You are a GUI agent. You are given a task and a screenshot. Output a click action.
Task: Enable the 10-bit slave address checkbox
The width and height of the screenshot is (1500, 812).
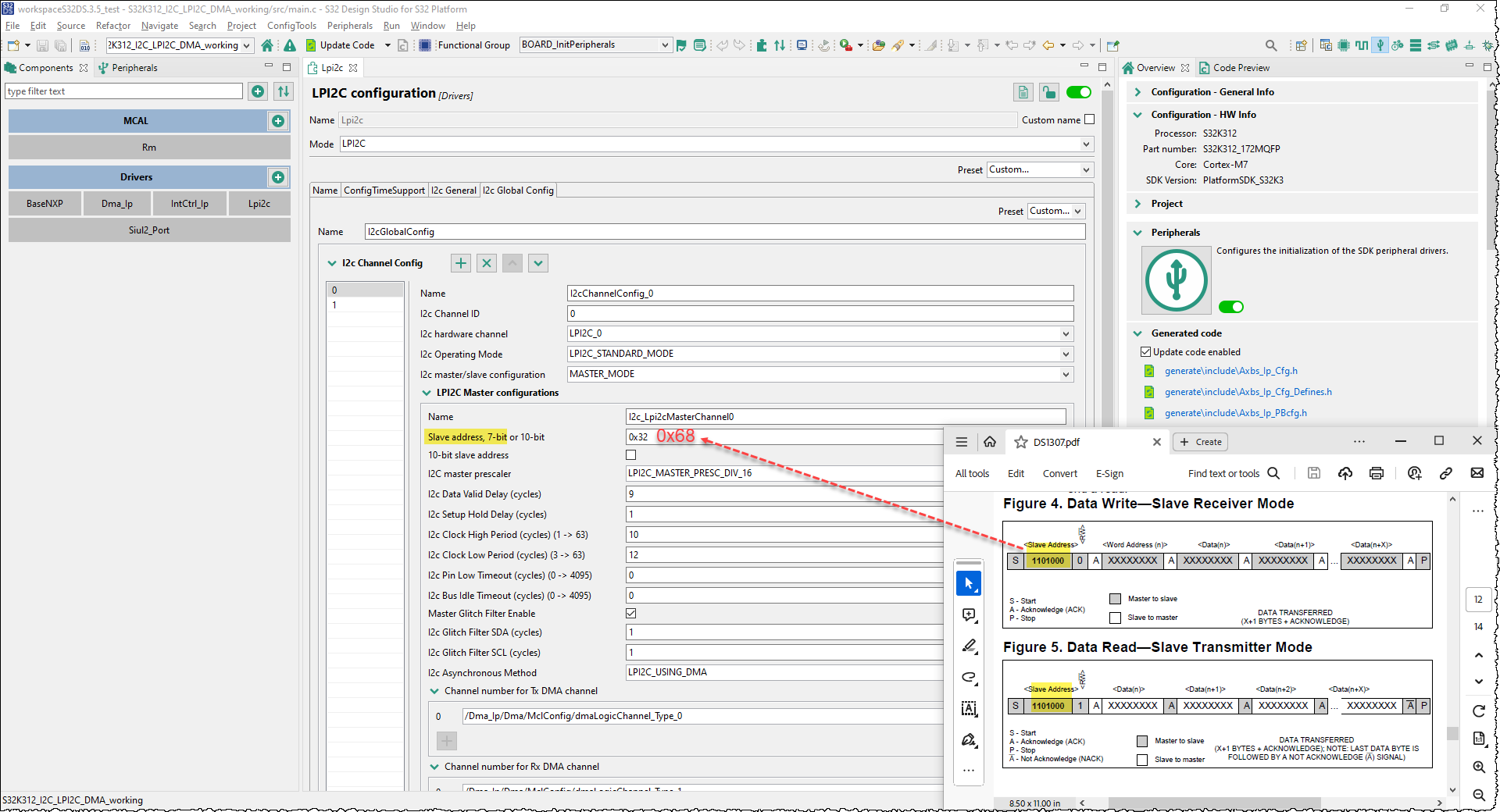tap(630, 454)
